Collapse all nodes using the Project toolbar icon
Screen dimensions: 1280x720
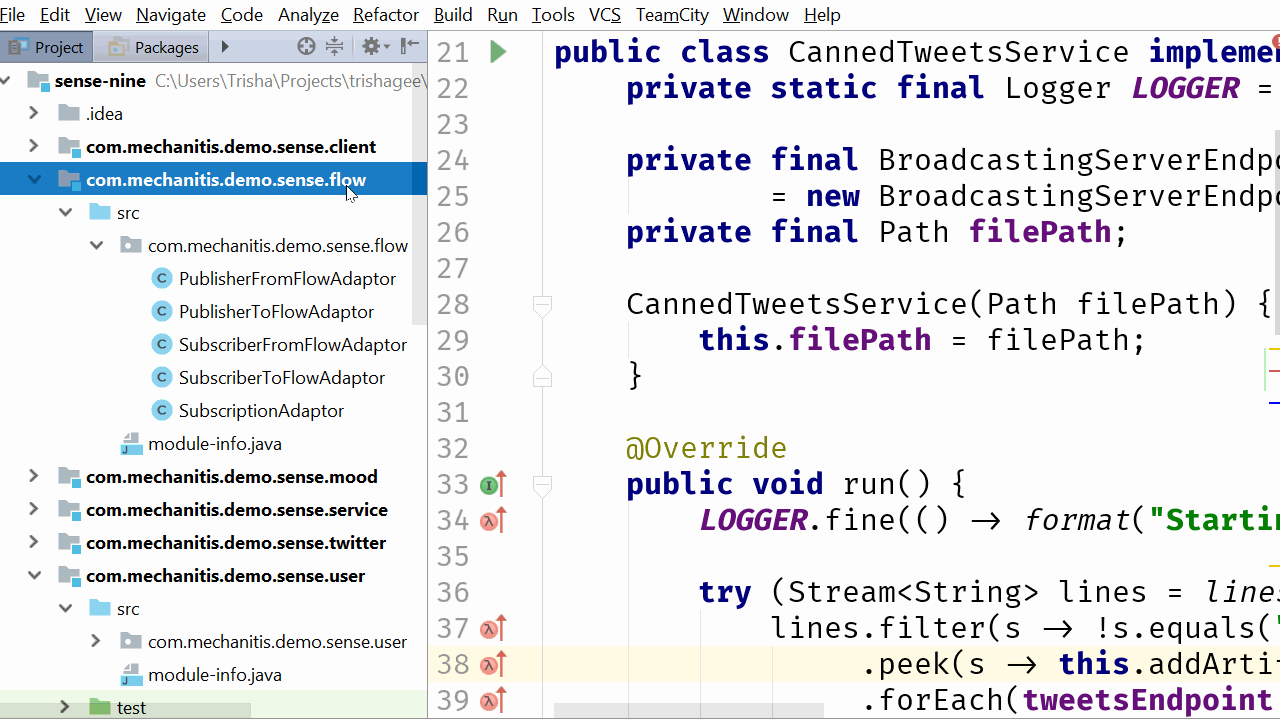(x=335, y=45)
